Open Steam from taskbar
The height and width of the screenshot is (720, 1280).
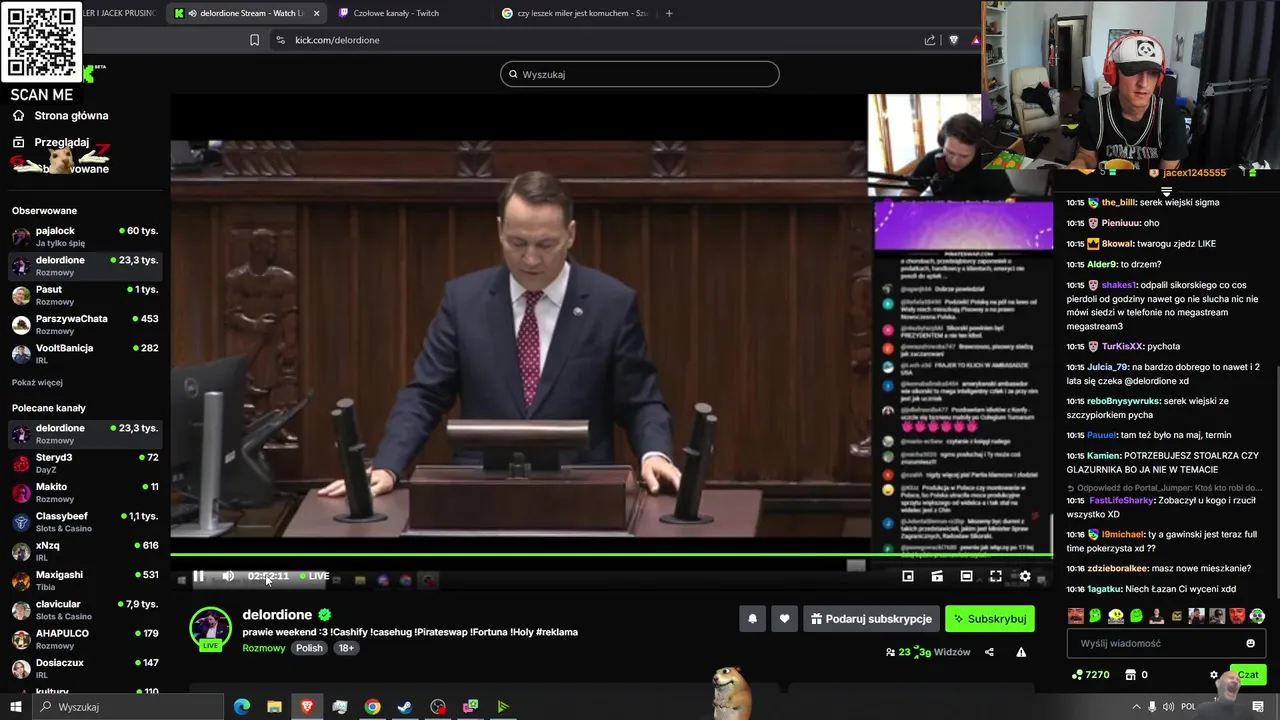[405, 707]
